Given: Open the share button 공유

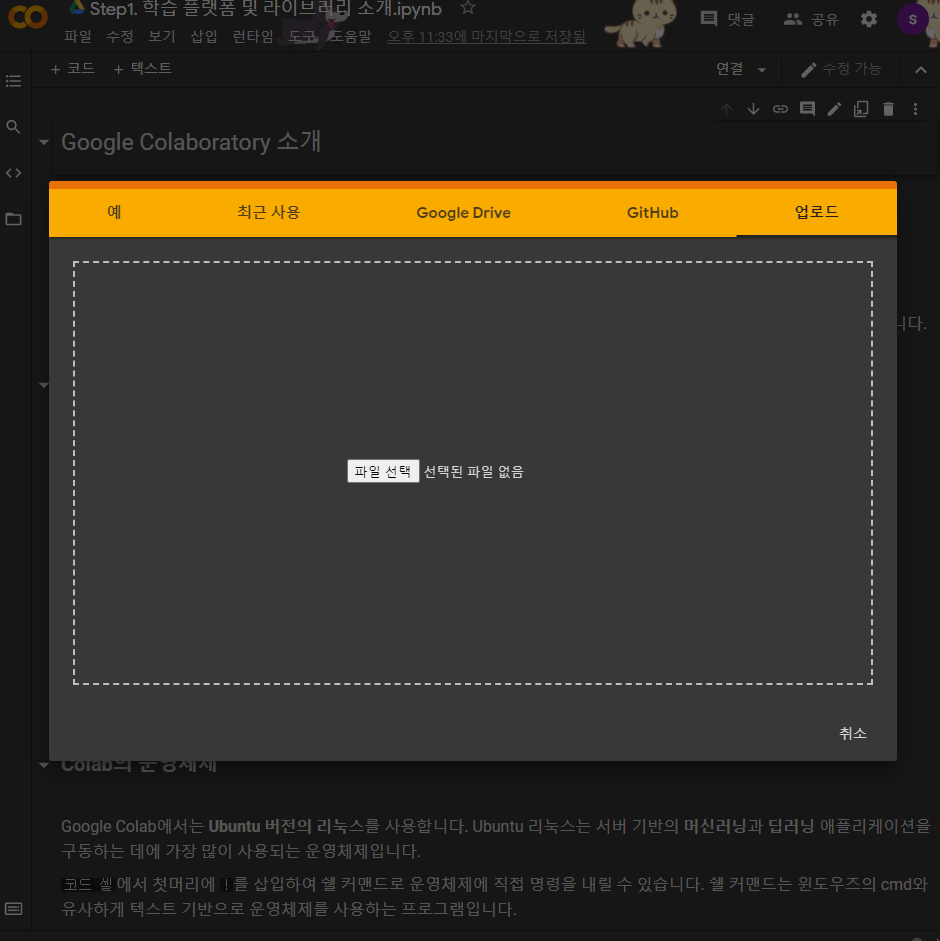Looking at the screenshot, I should [811, 19].
